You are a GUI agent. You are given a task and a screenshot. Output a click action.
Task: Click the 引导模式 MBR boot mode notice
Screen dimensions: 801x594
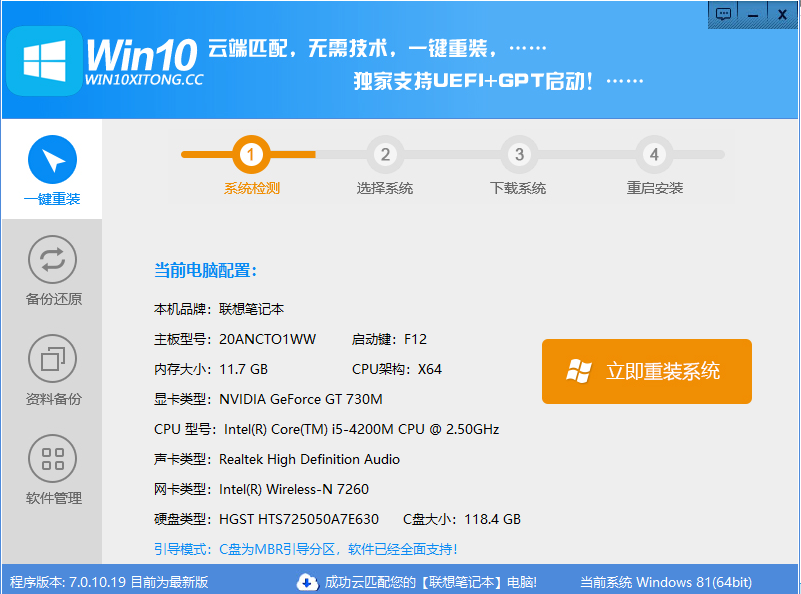pos(305,550)
